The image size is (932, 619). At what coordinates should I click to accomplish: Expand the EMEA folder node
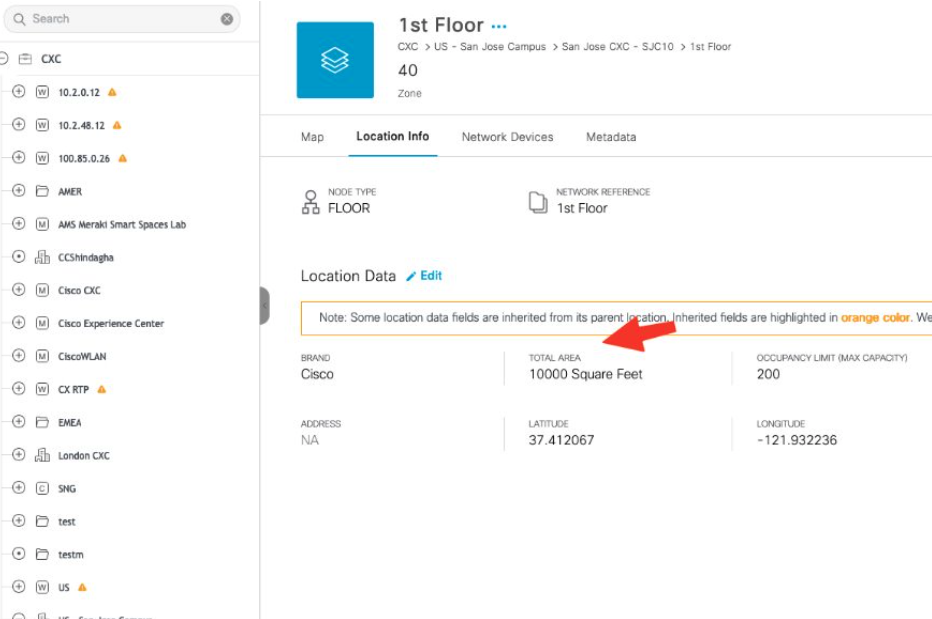[18, 422]
